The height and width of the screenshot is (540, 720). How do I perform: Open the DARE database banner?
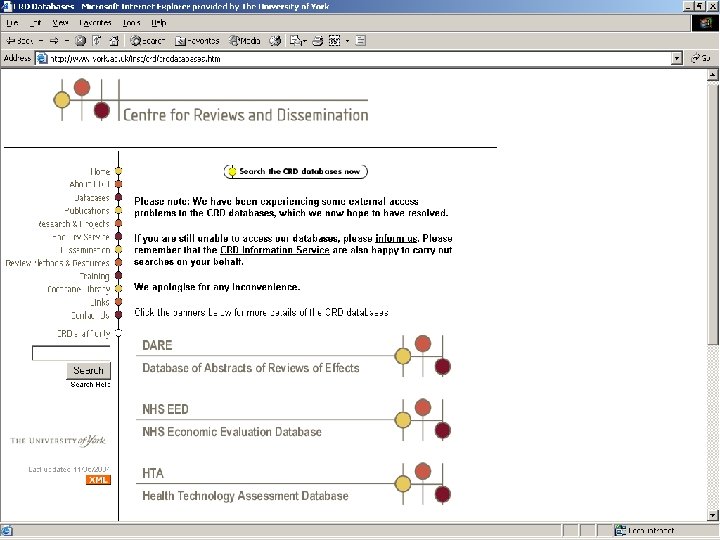[x=294, y=356]
